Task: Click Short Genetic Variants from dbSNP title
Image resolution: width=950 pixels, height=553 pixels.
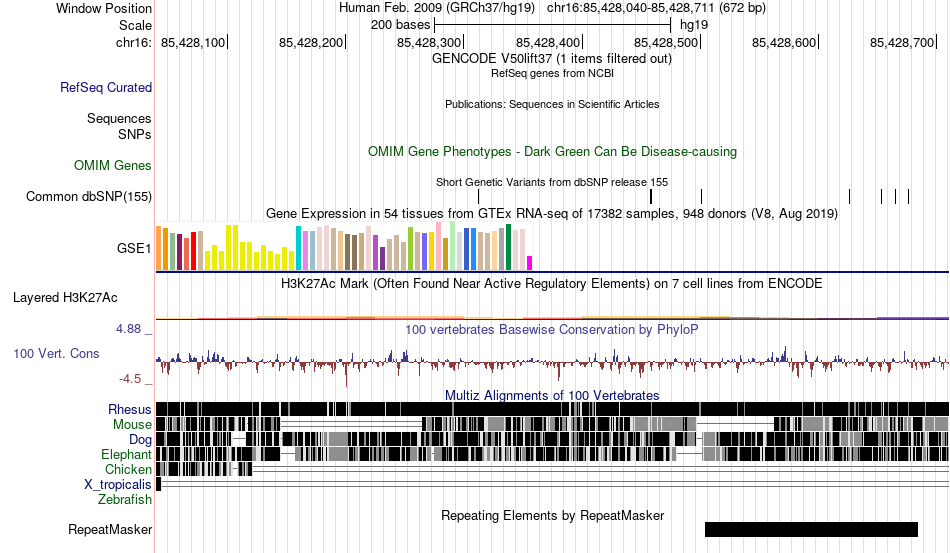Action: [552, 182]
